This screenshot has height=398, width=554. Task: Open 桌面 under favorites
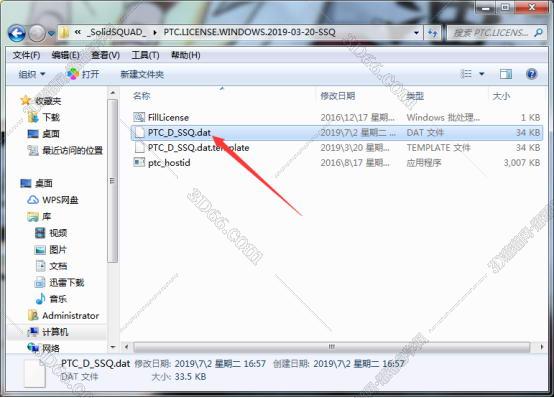pos(51,134)
